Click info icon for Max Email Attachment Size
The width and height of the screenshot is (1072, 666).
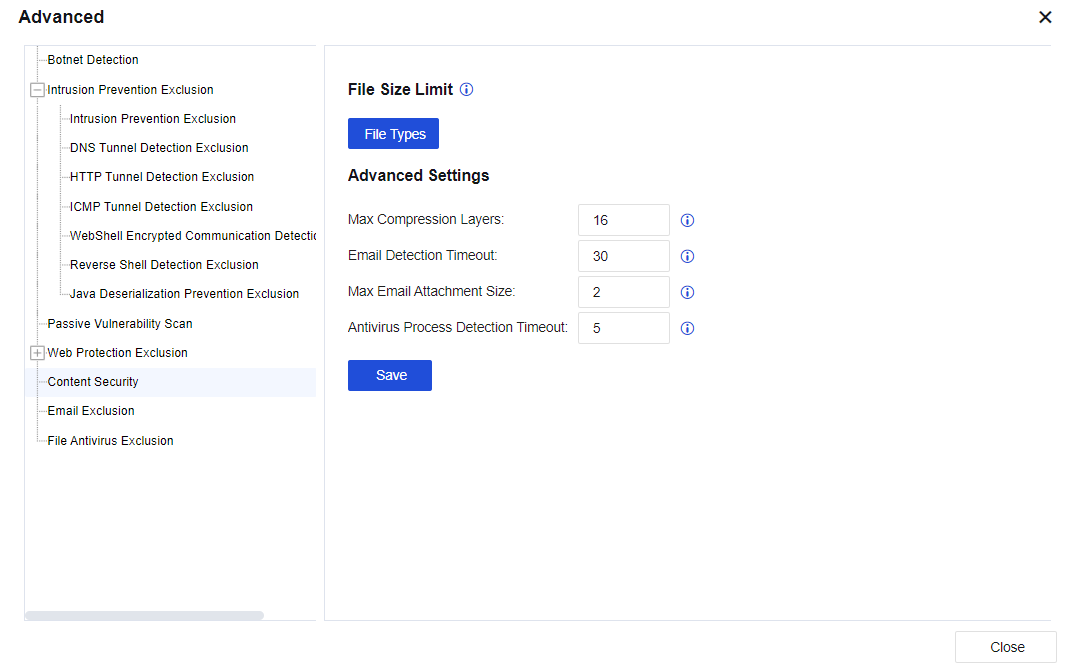tap(687, 292)
